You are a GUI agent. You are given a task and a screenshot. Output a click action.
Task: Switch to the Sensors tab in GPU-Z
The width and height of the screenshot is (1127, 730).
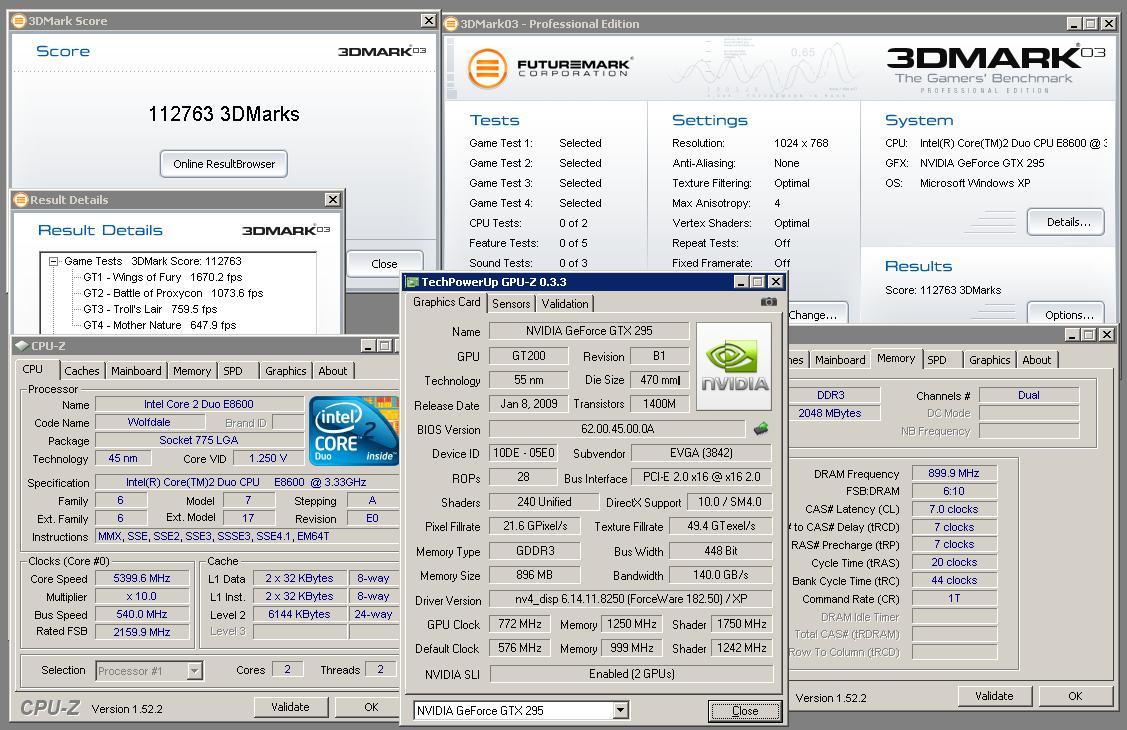(511, 304)
